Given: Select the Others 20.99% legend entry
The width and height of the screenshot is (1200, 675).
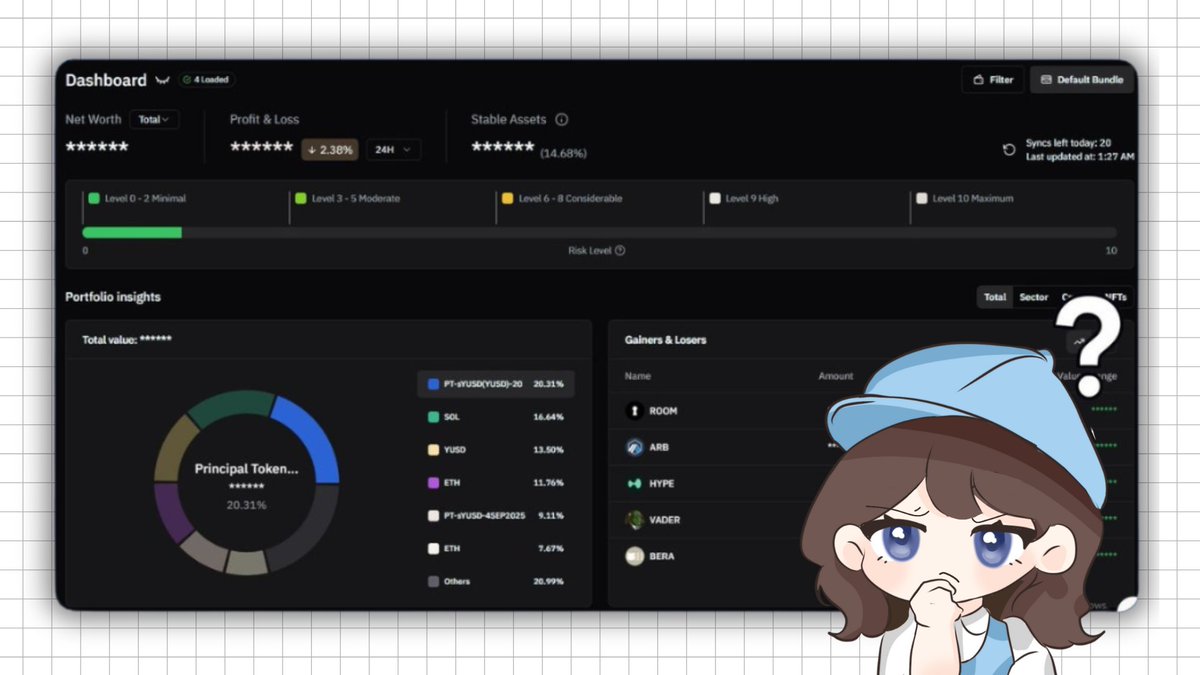Looking at the screenshot, I should click(495, 581).
